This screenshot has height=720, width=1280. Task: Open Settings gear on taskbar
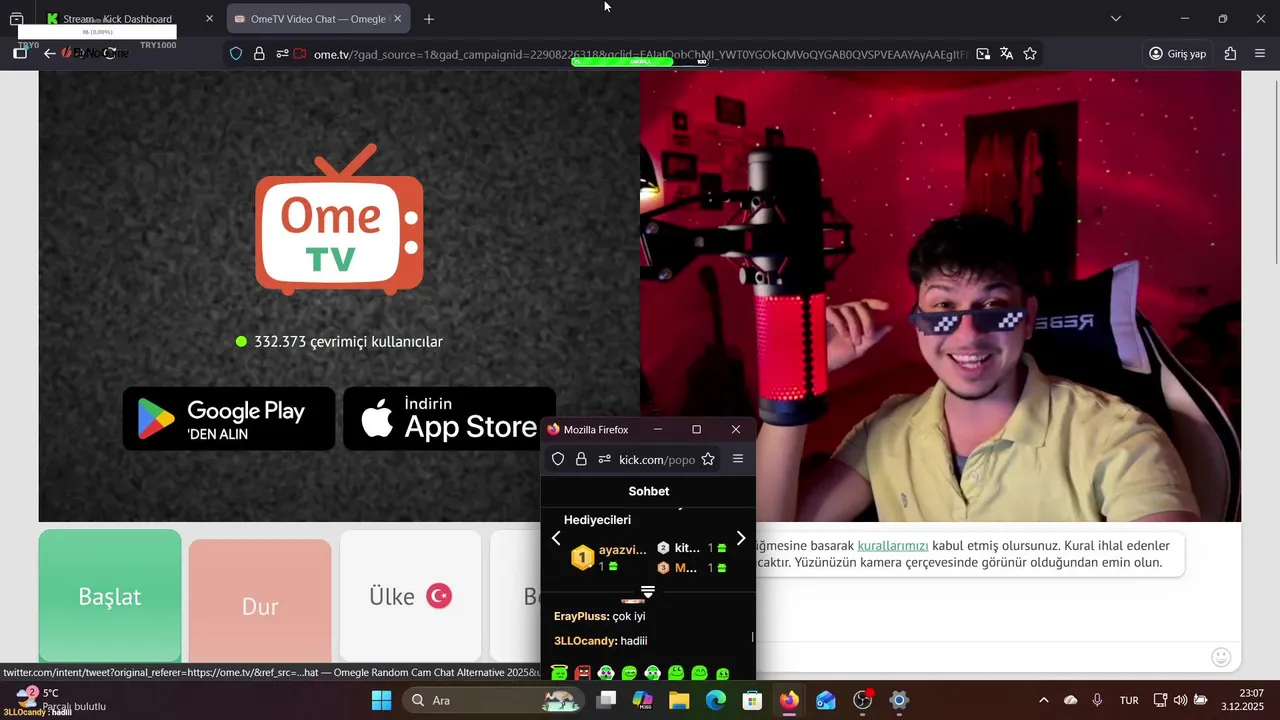tap(899, 700)
